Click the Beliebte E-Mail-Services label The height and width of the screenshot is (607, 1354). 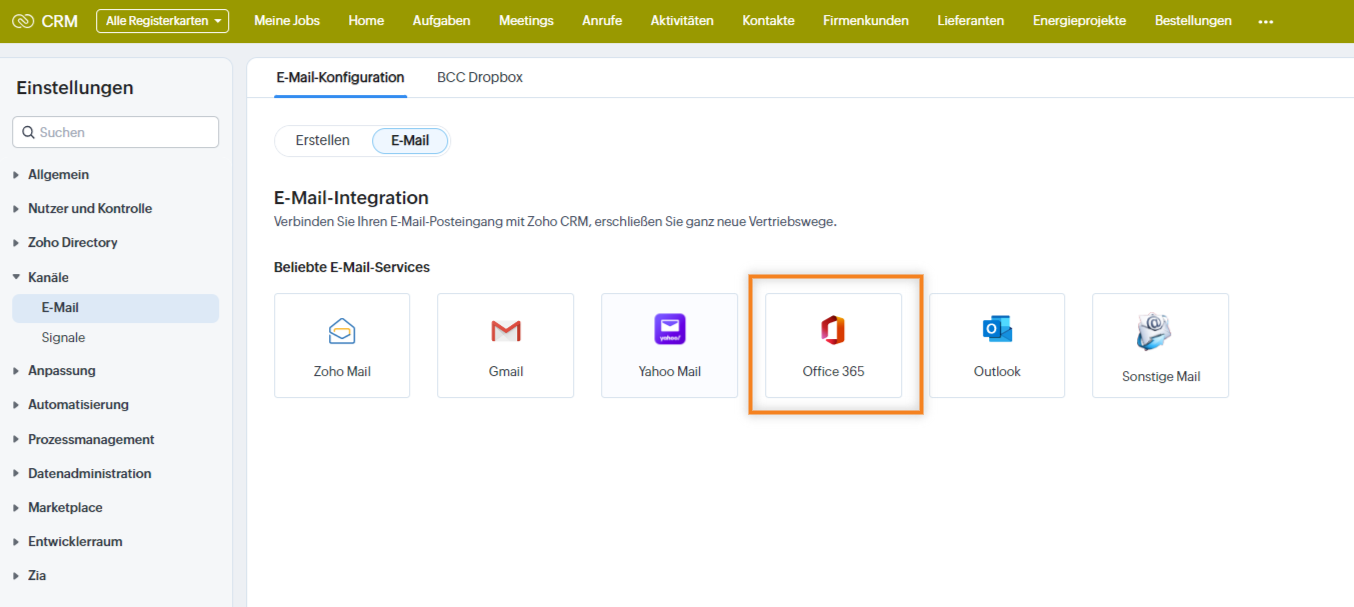[352, 268]
